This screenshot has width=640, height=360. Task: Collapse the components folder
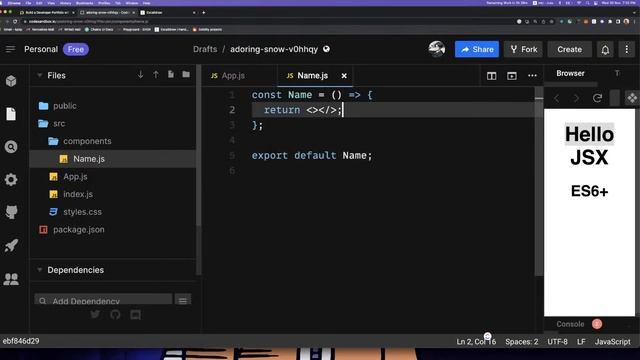point(87,141)
